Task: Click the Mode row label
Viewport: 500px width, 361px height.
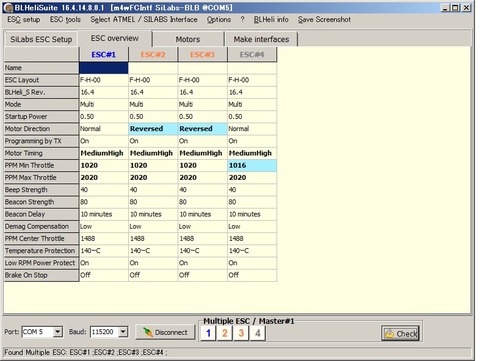Action: tap(41, 104)
